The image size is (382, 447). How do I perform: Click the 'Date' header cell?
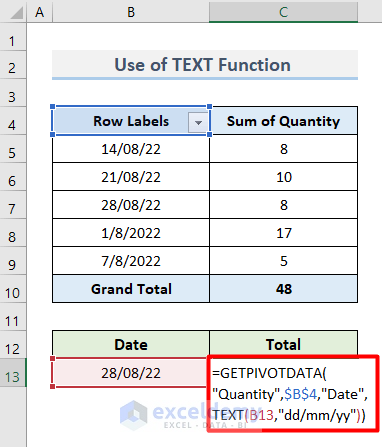[x=131, y=344]
